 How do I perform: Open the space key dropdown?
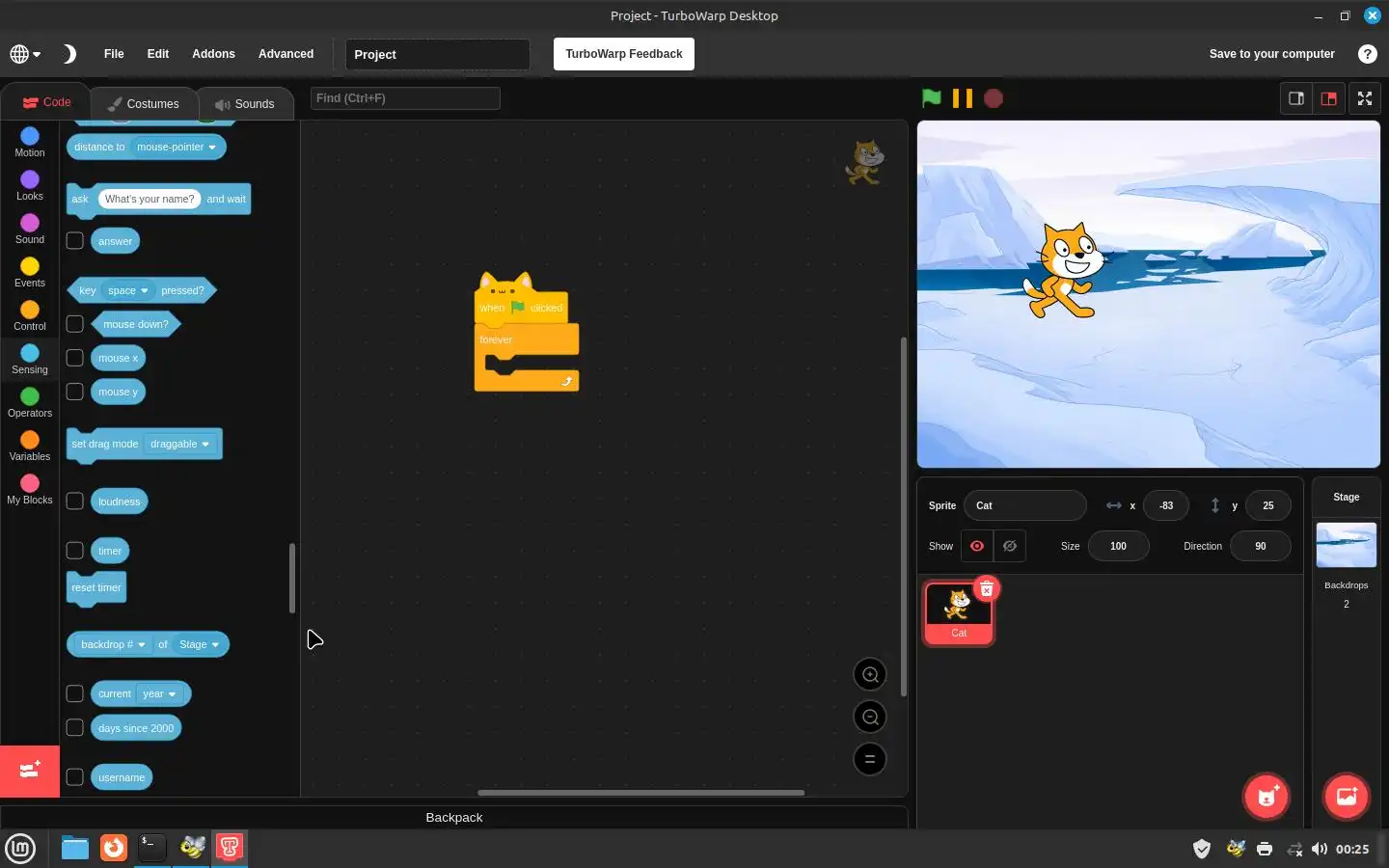coord(128,290)
